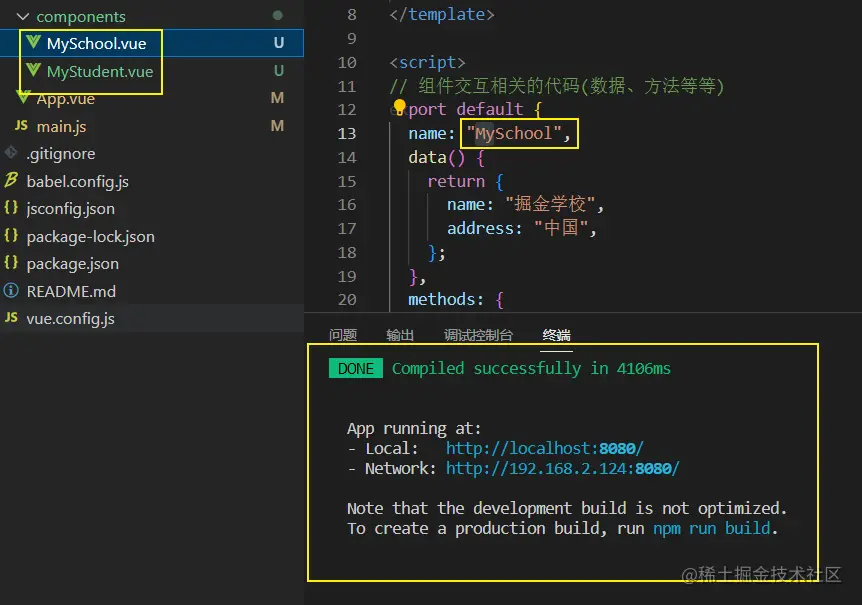
Task: Click the Vue icon beside MySchool.vue
Action: (34, 42)
